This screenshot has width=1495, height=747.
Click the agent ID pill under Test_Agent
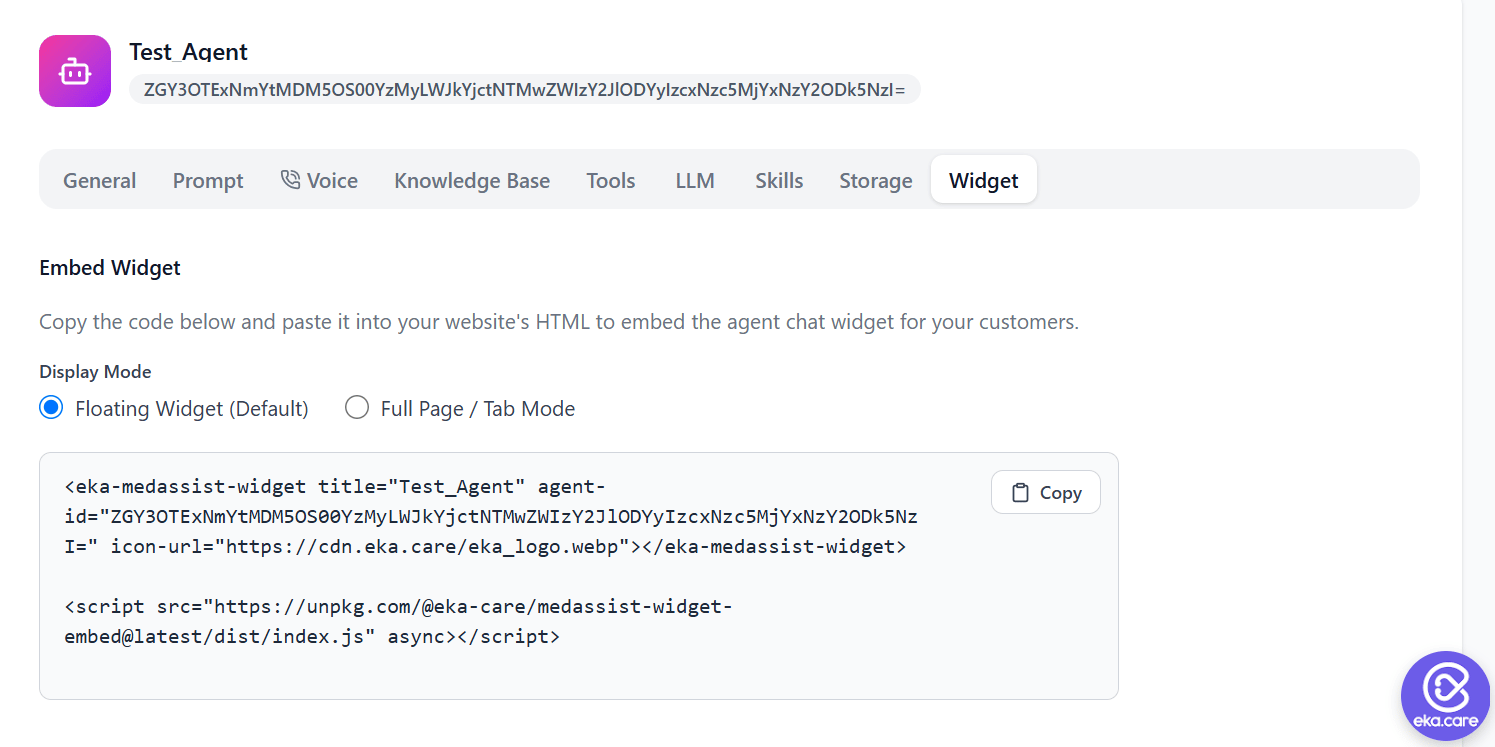click(525, 89)
